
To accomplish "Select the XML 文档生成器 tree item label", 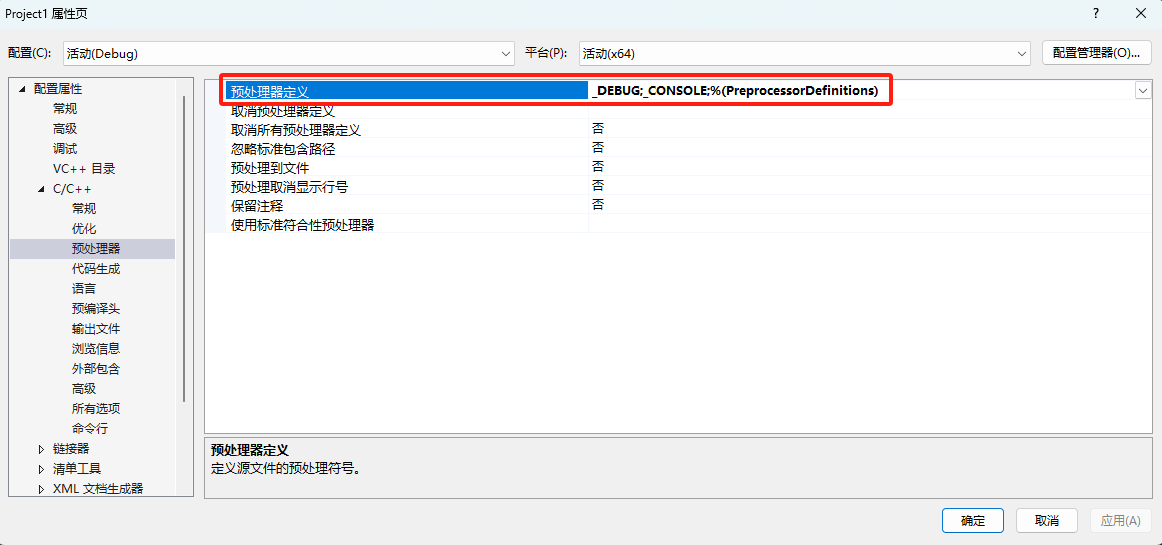I will pos(98,489).
